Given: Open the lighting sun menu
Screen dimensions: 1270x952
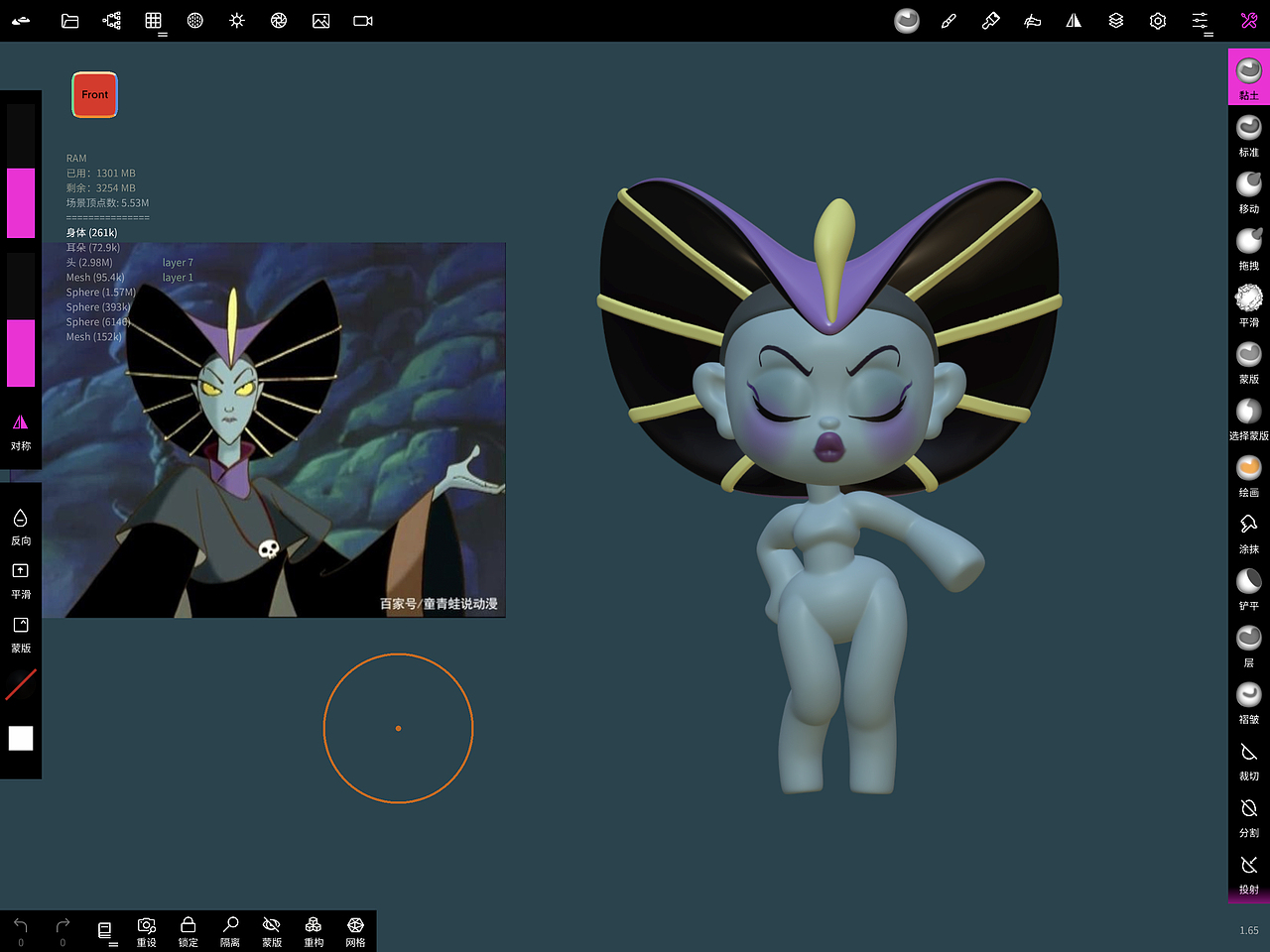Looking at the screenshot, I should pyautogui.click(x=237, y=21).
